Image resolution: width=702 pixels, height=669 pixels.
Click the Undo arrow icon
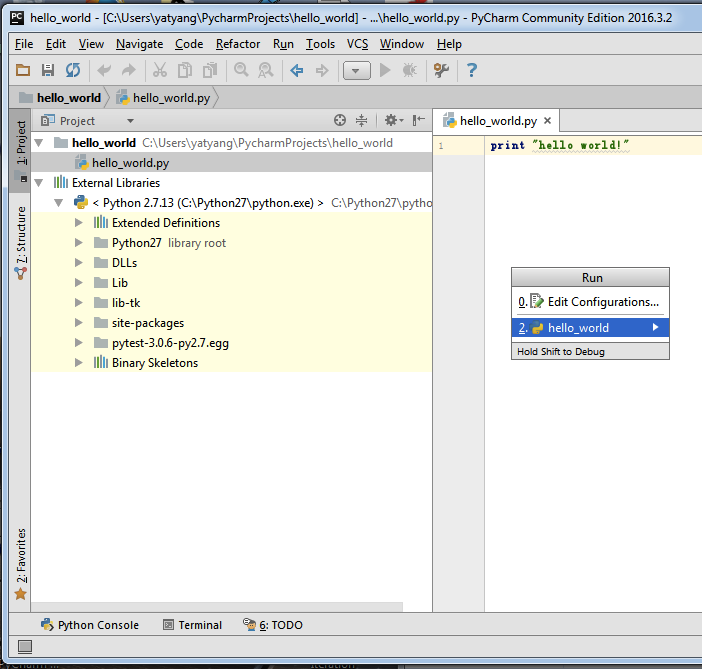pyautogui.click(x=104, y=70)
